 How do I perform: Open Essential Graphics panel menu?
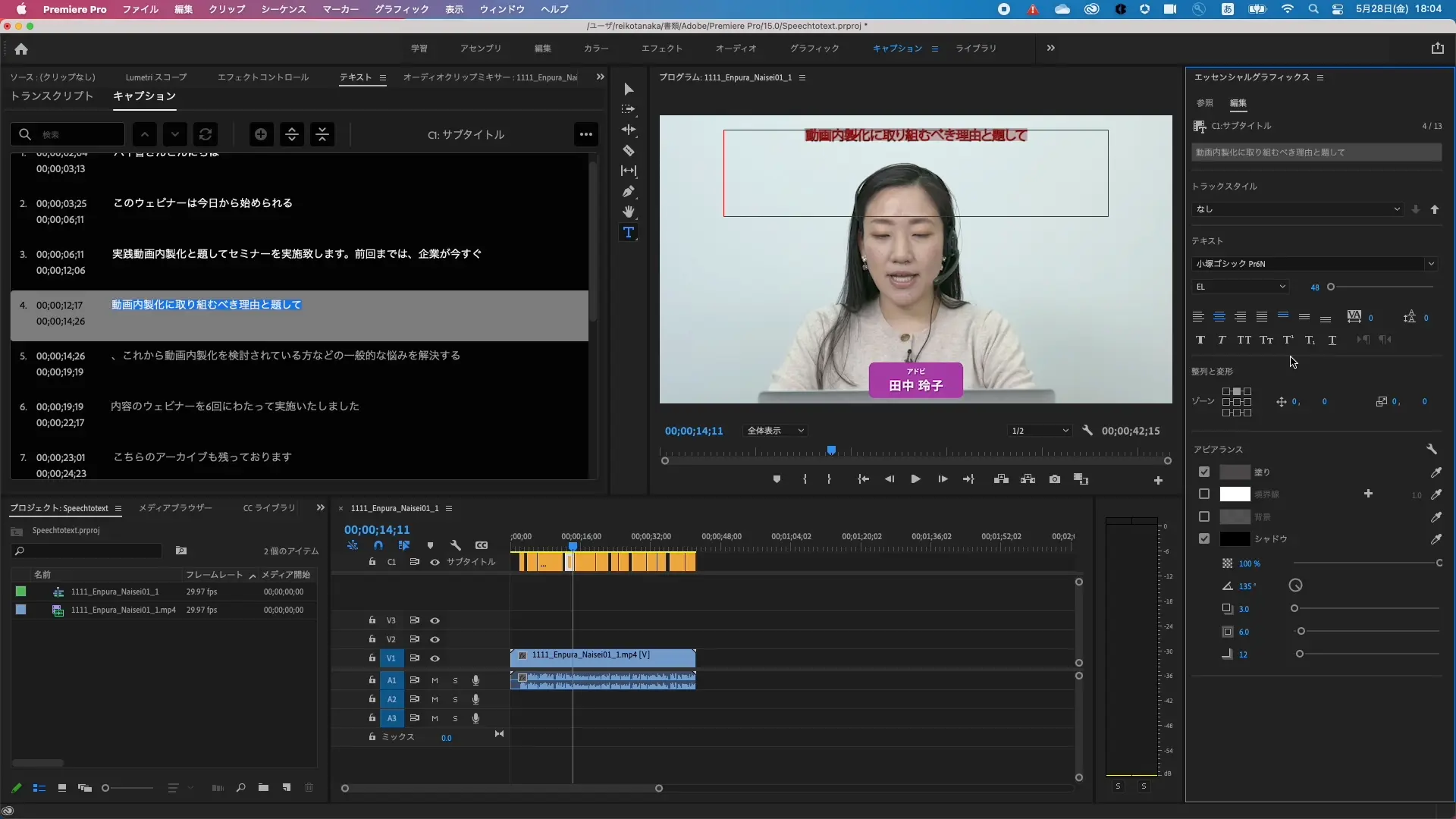1320,77
